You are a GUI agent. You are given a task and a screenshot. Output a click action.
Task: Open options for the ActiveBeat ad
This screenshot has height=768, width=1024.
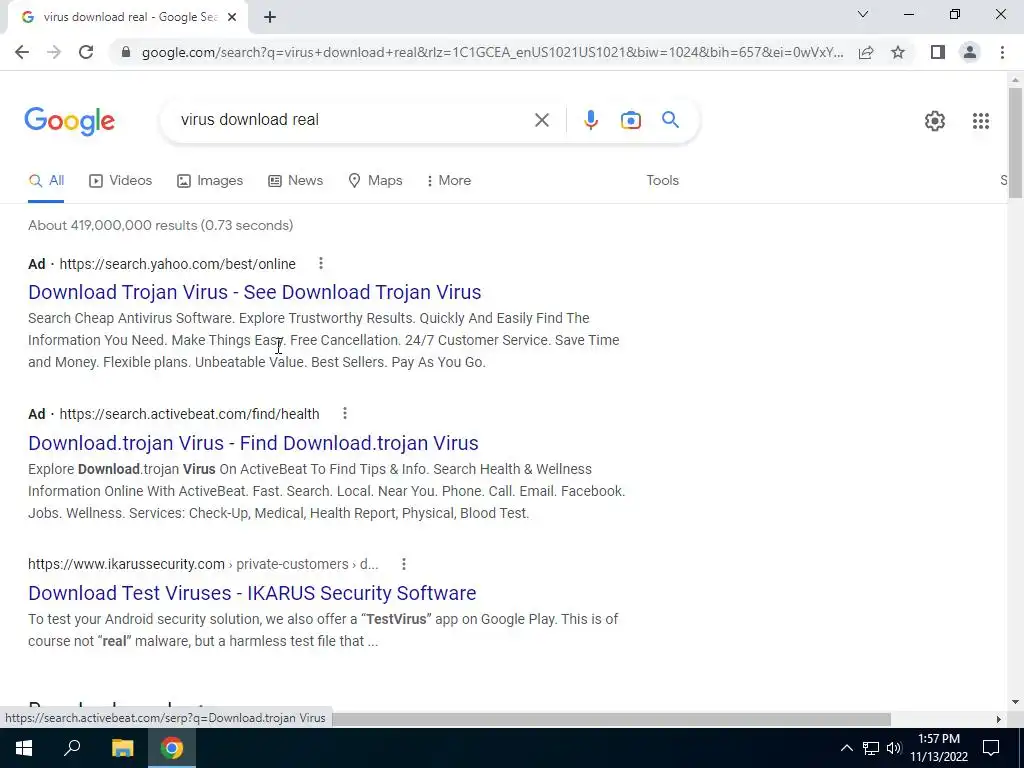(x=345, y=413)
